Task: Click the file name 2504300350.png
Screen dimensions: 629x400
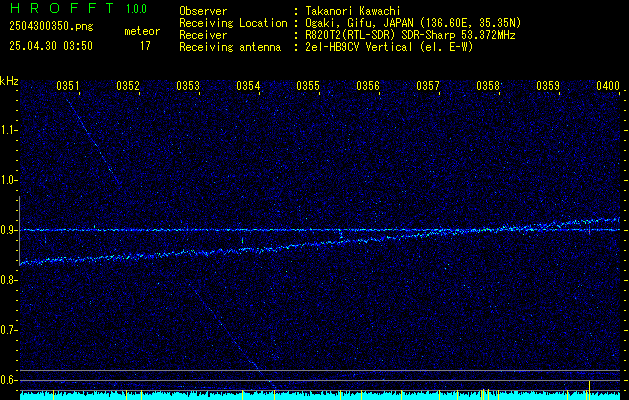Action: pyautogui.click(x=51, y=27)
